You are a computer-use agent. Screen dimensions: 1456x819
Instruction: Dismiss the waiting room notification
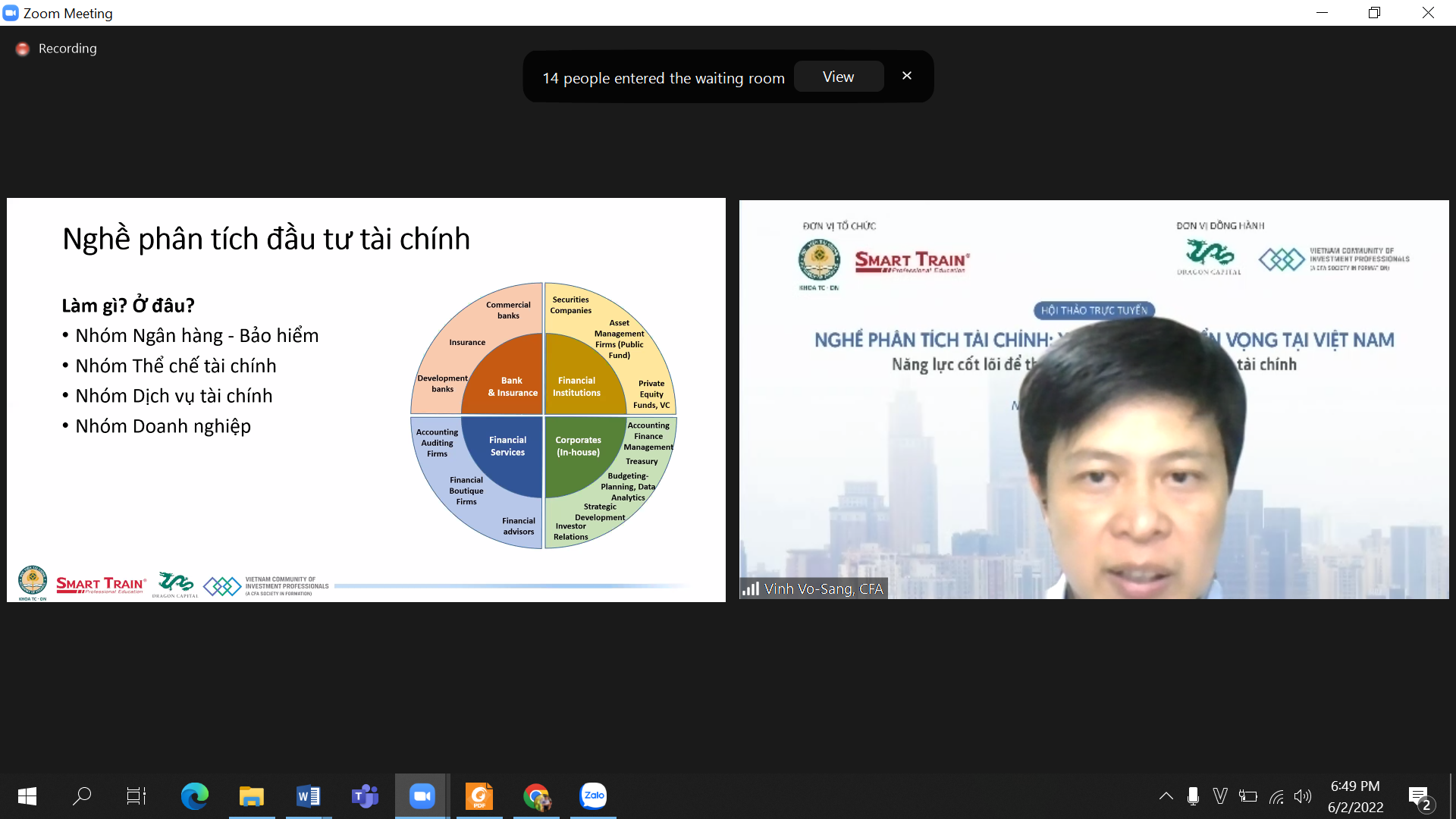click(x=907, y=76)
